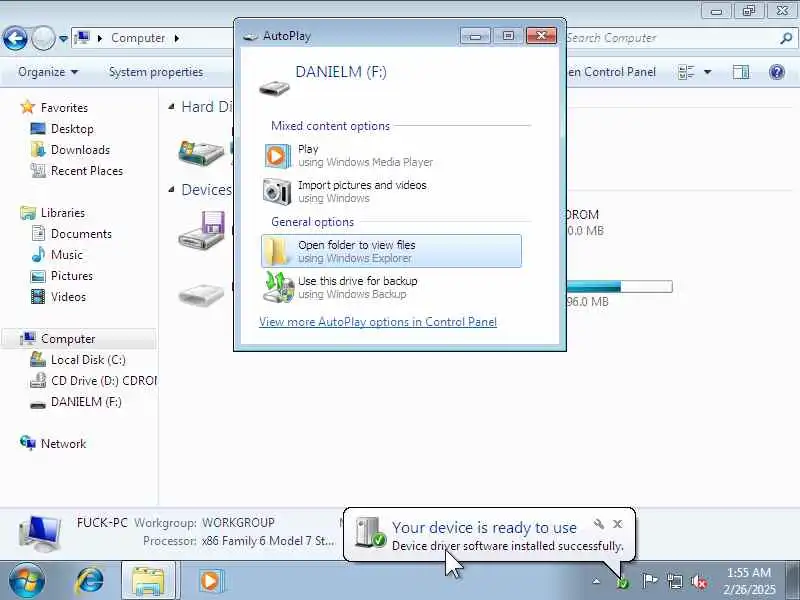The height and width of the screenshot is (600, 800).
Task: Select the local hard disk drive icon
Action: [x=202, y=152]
